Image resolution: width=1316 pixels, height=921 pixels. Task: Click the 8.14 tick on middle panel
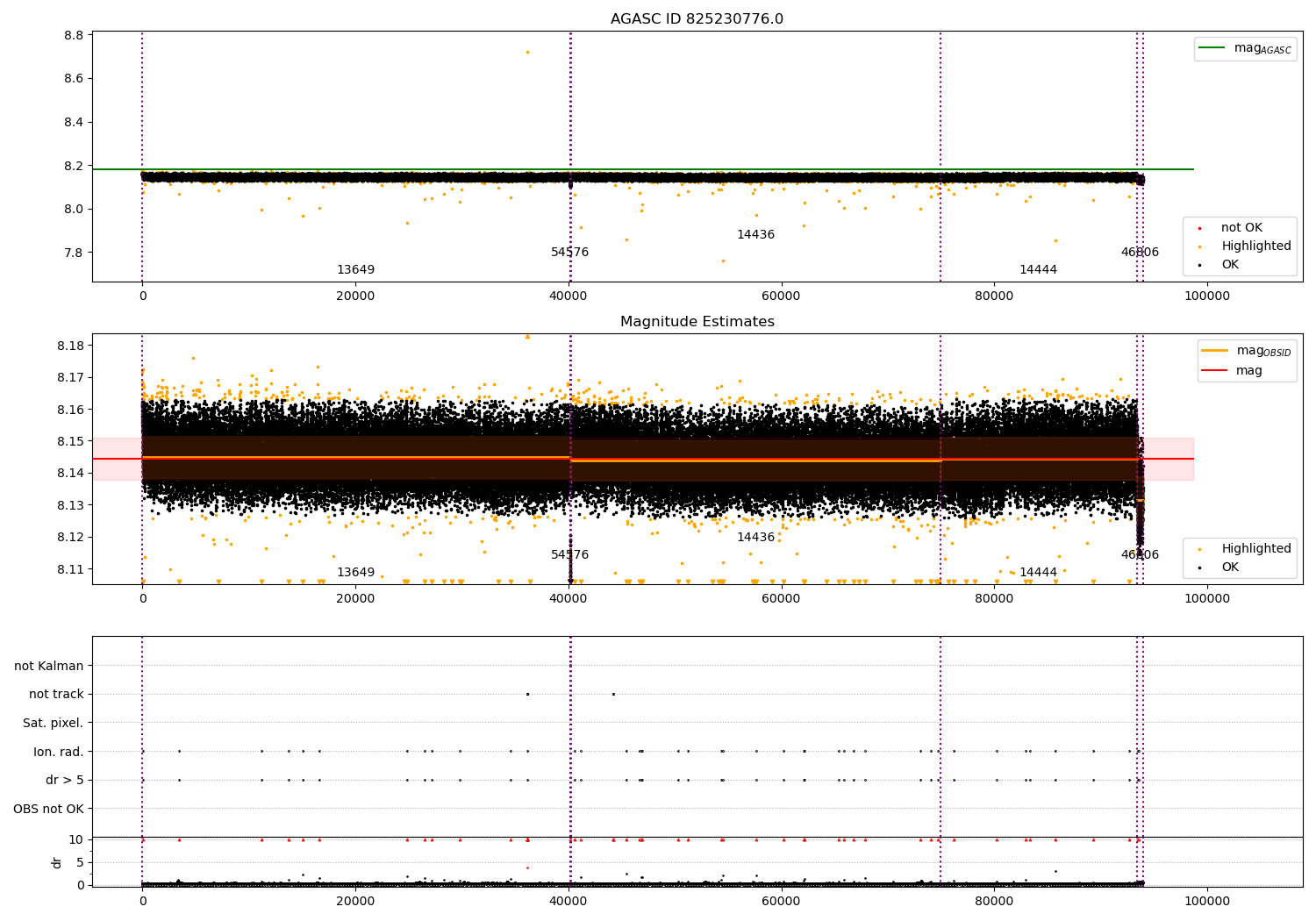pyautogui.click(x=71, y=474)
